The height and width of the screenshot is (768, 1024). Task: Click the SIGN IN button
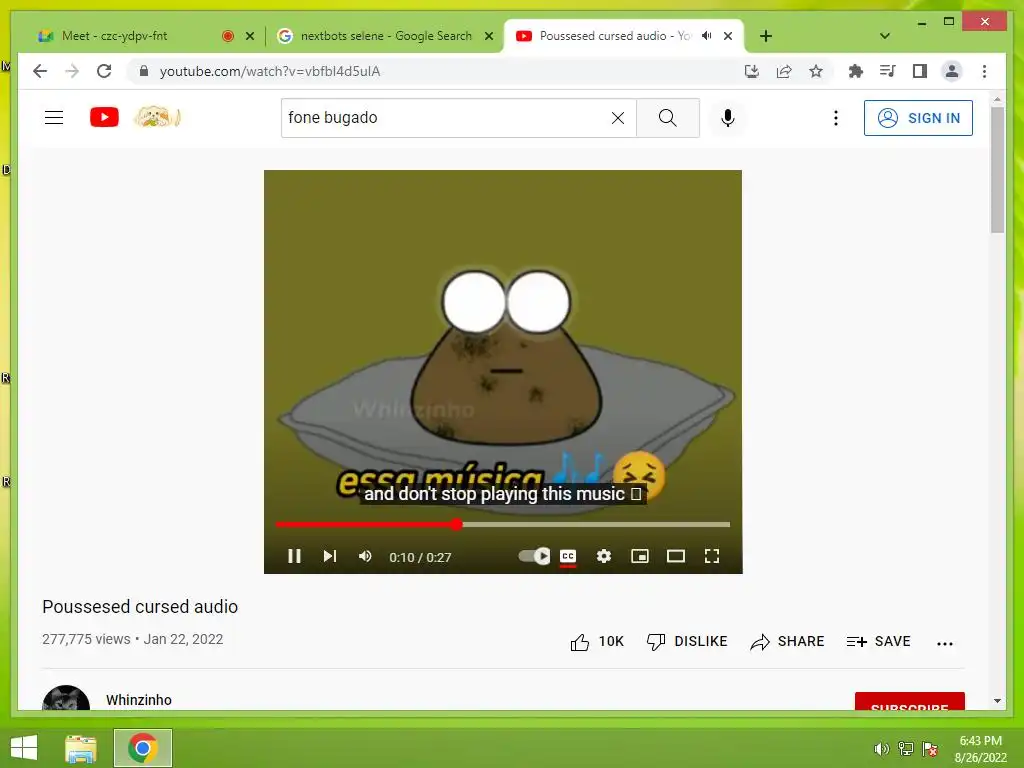tap(918, 118)
